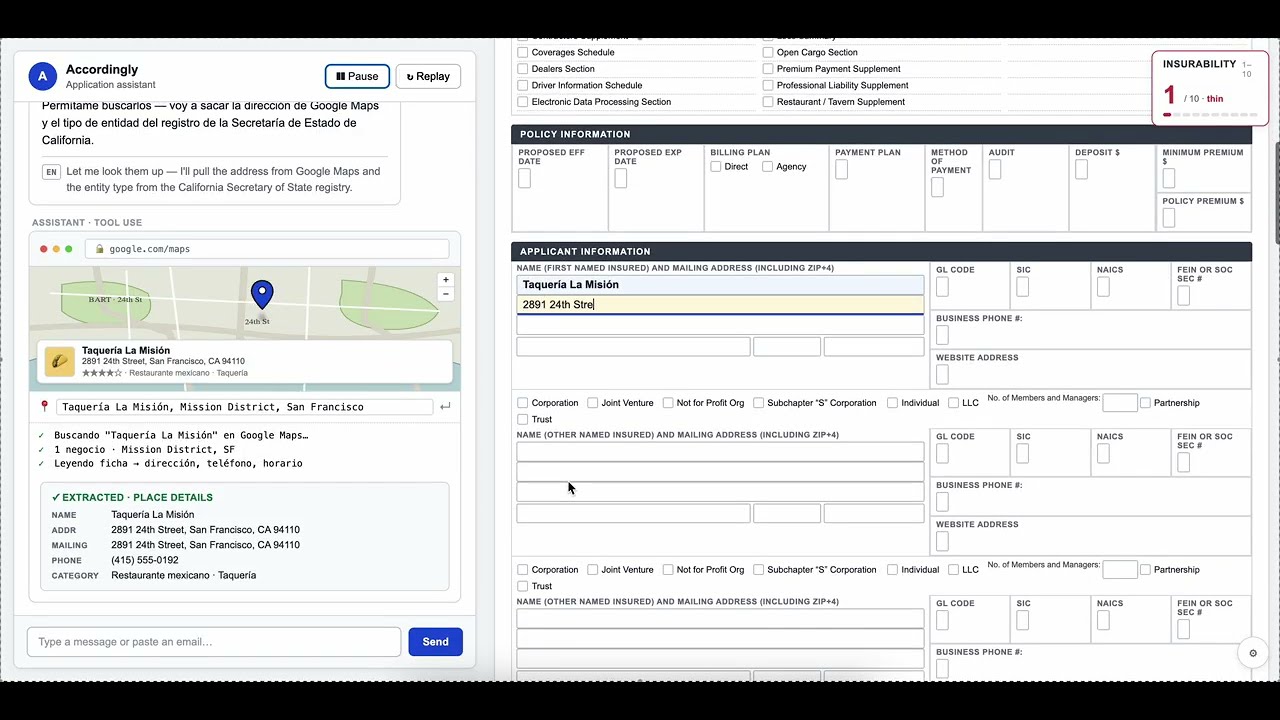Replay the assistant session
This screenshot has width=1280, height=720.
click(428, 76)
